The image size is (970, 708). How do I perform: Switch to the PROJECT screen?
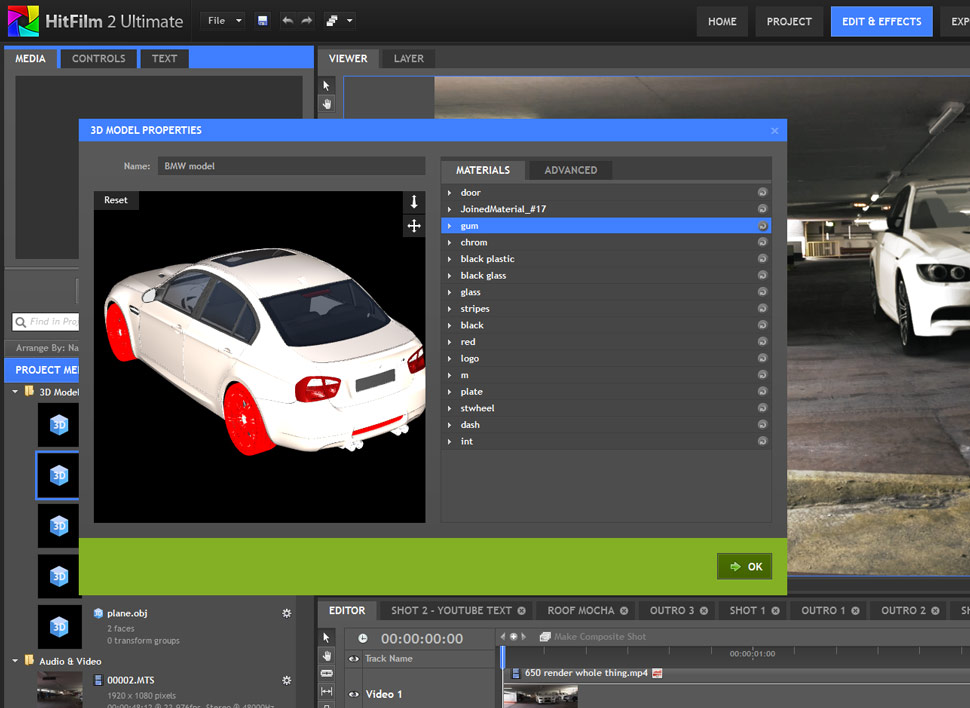789,22
